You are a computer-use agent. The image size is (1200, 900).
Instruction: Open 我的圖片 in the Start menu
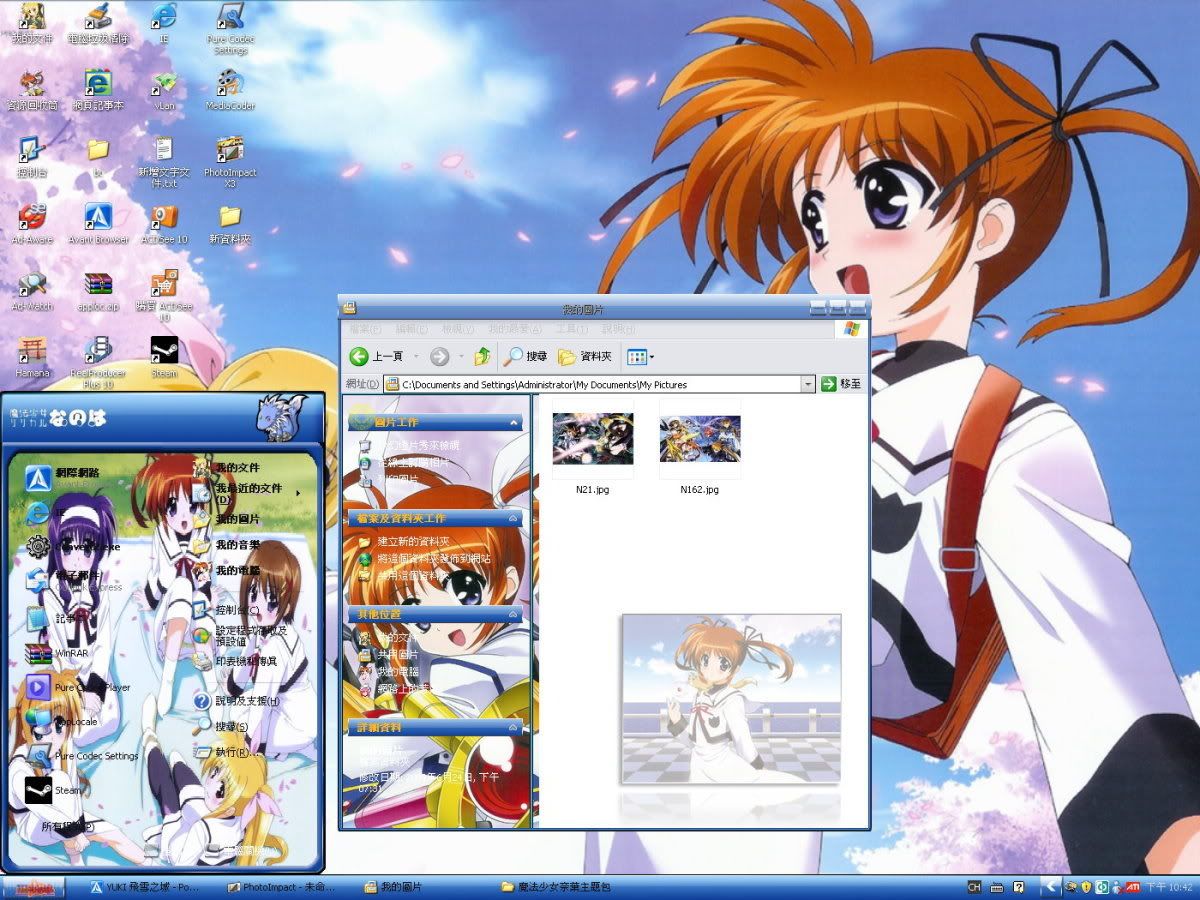tap(227, 519)
